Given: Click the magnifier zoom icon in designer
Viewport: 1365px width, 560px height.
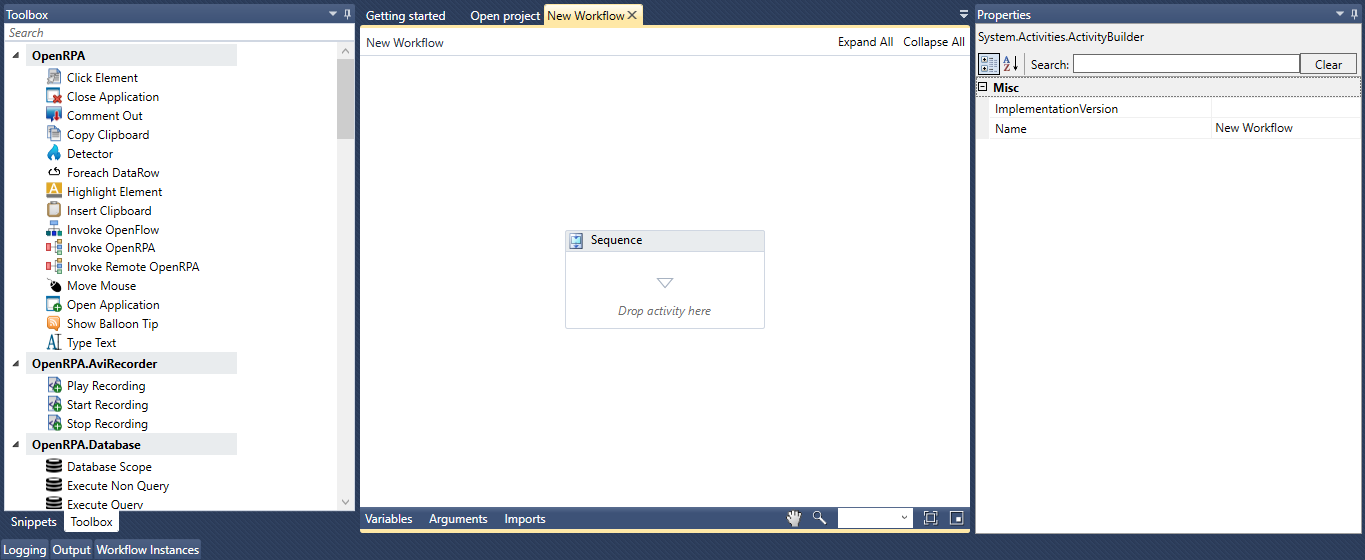Looking at the screenshot, I should (x=819, y=518).
